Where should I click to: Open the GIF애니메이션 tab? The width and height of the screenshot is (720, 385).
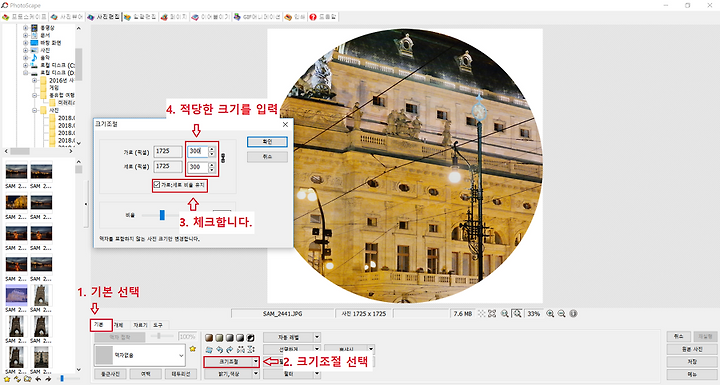(257, 17)
